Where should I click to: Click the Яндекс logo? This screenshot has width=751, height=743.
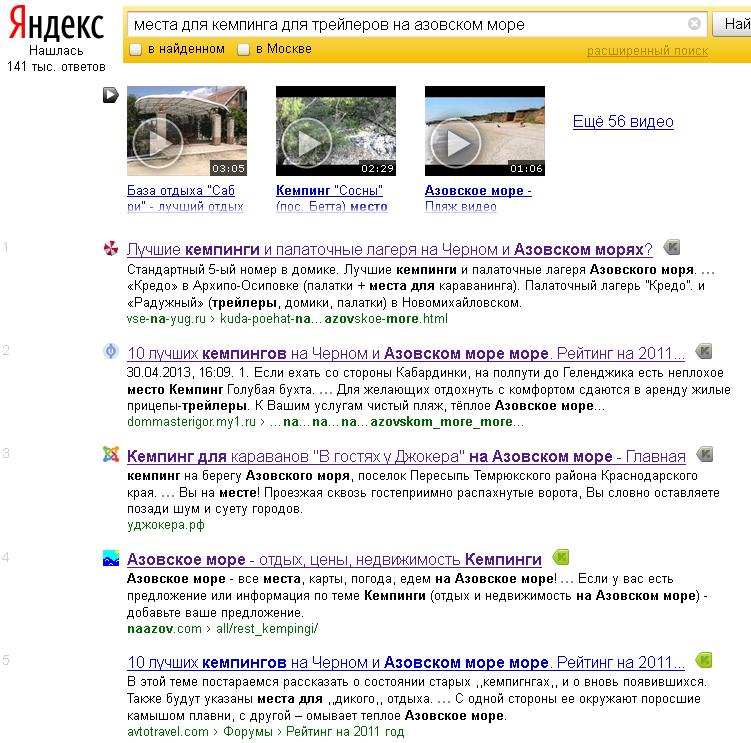coord(56,23)
